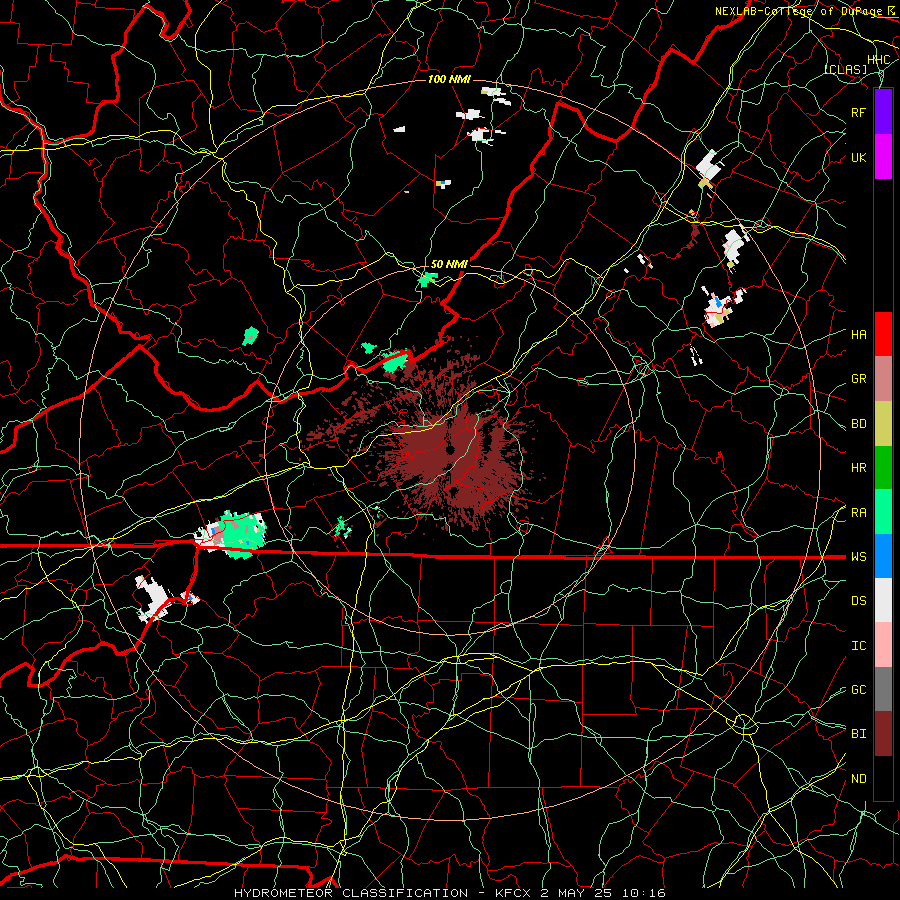Viewport: 900px width, 900px height.
Task: Click the GR legend label
Action: [x=858, y=379]
